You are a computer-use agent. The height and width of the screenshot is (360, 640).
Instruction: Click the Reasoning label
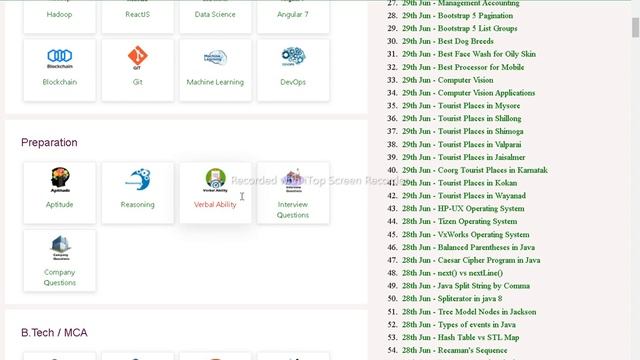138,204
